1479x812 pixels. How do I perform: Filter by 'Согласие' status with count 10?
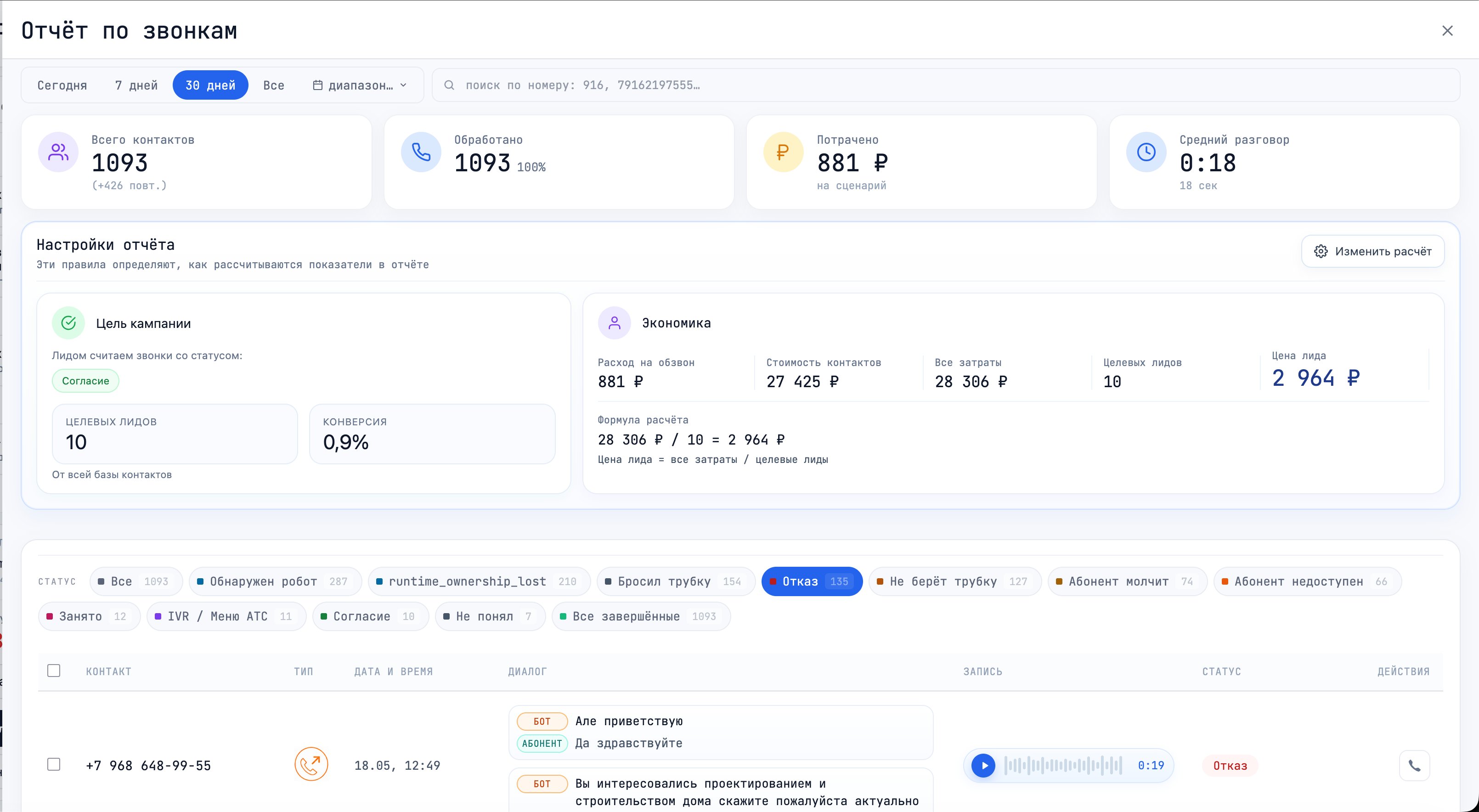click(370, 616)
